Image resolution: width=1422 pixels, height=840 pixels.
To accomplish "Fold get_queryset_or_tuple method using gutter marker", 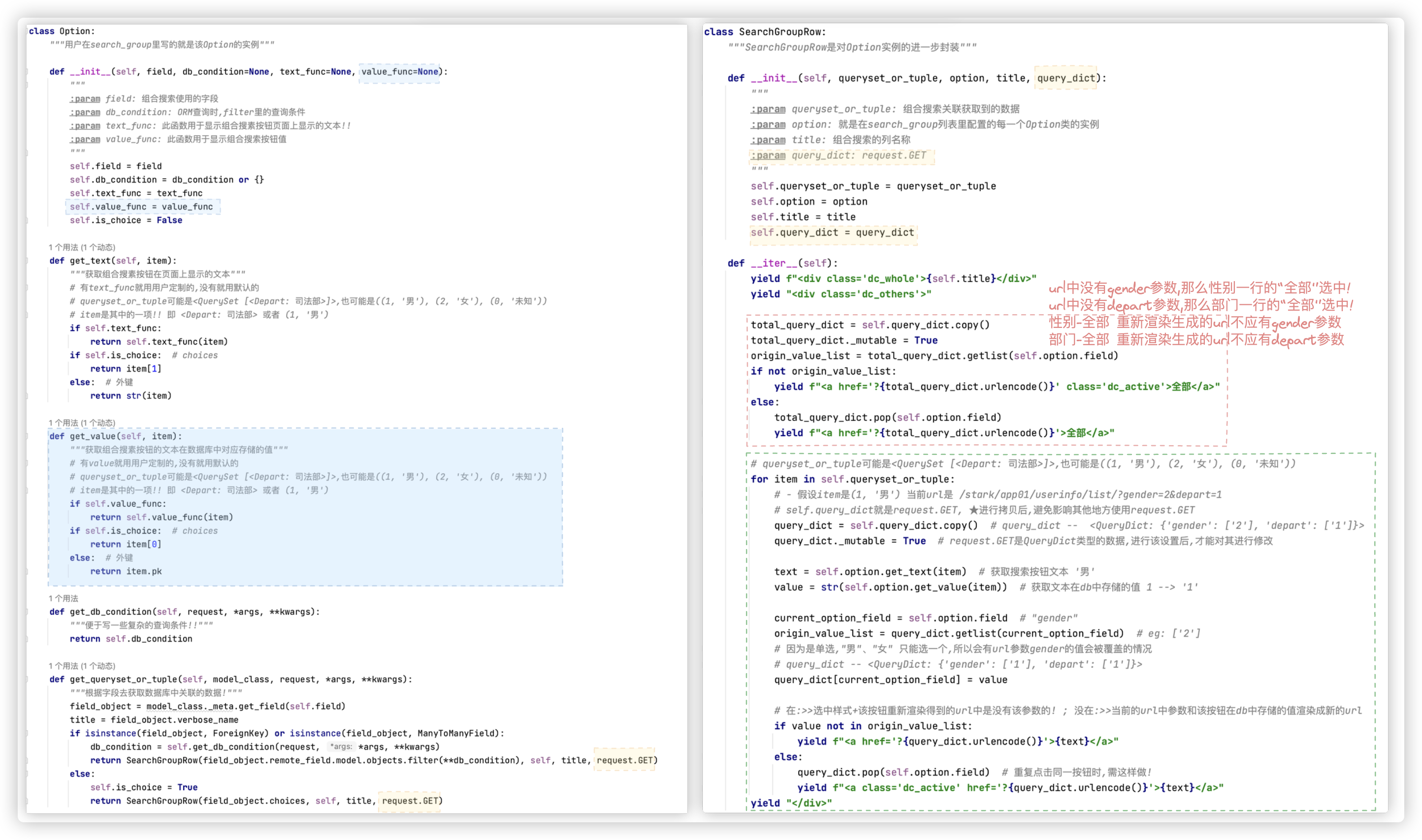I will pyautogui.click(x=27, y=679).
